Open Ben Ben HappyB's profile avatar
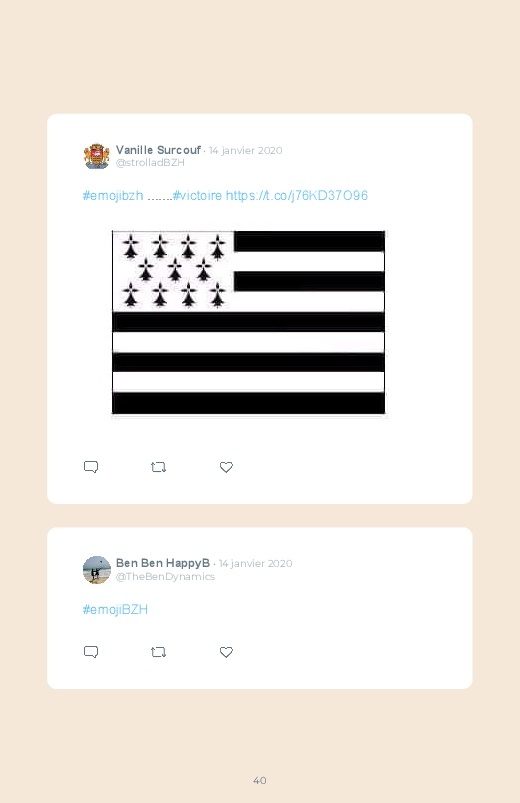520x803 pixels. pyautogui.click(x=97, y=569)
